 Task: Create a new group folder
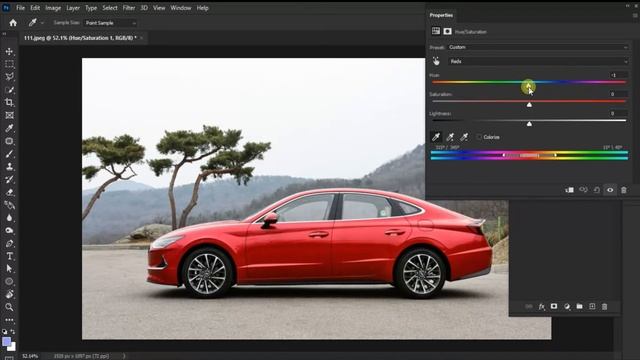580,306
